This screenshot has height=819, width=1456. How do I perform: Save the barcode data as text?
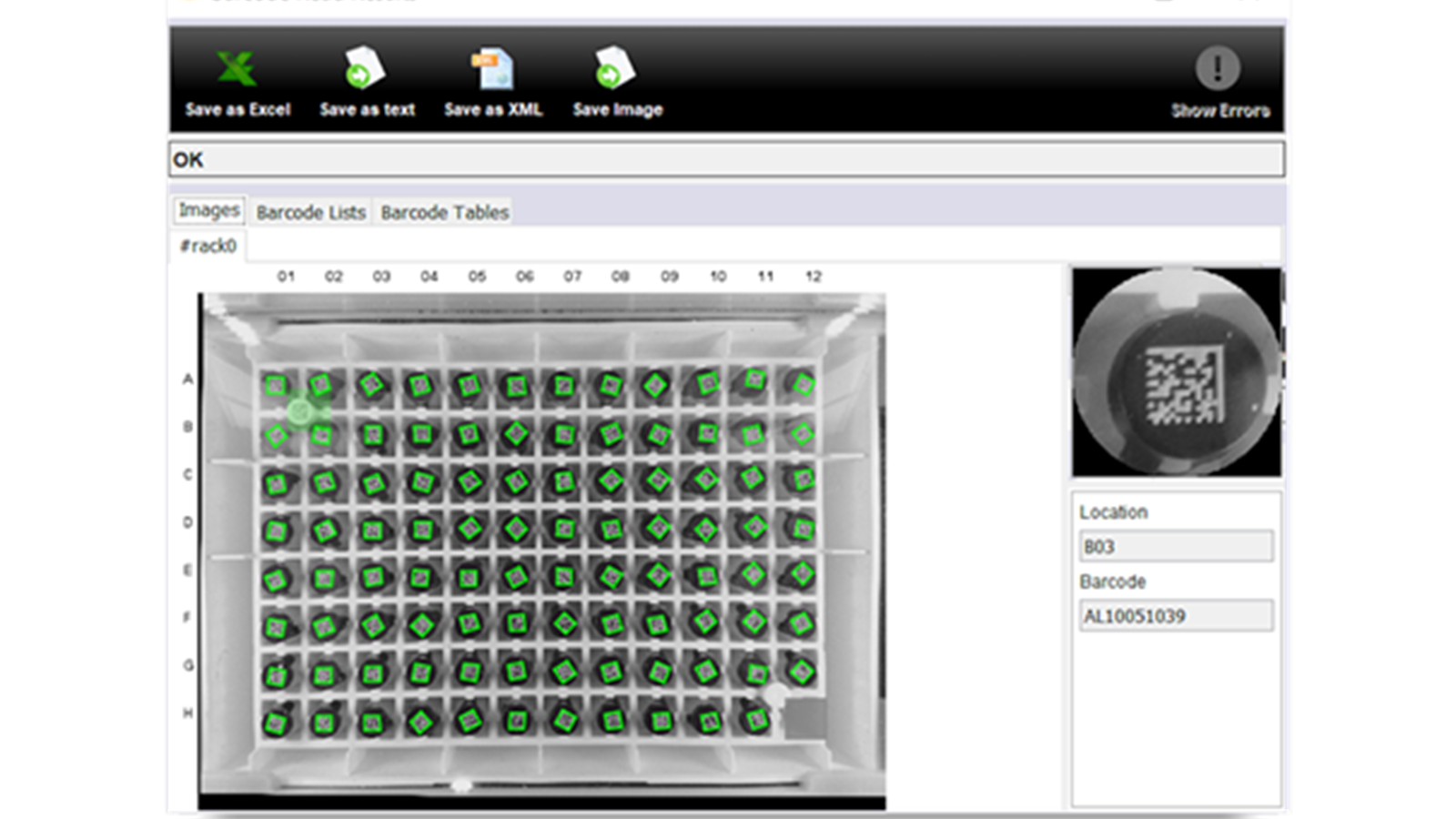point(366,82)
